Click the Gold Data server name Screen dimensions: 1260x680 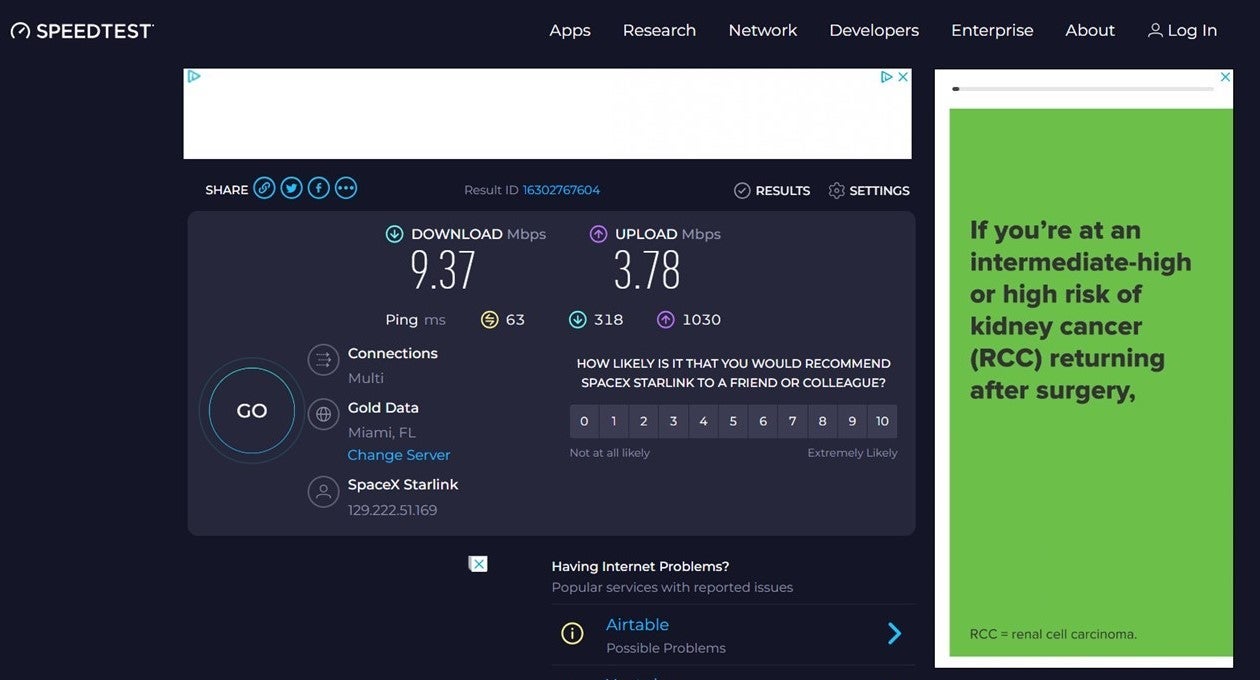383,408
